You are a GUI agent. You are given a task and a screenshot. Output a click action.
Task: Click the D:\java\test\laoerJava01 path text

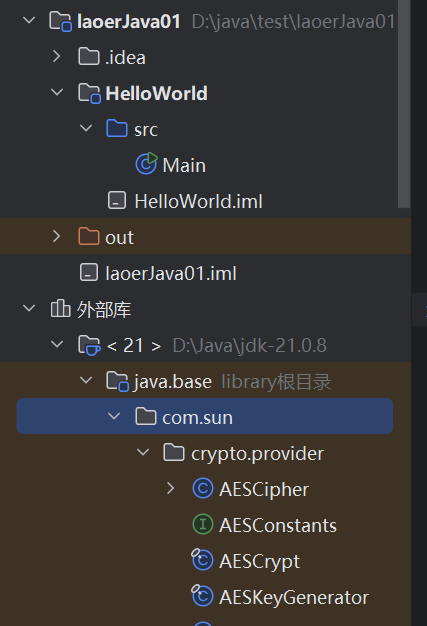[x=293, y=21]
